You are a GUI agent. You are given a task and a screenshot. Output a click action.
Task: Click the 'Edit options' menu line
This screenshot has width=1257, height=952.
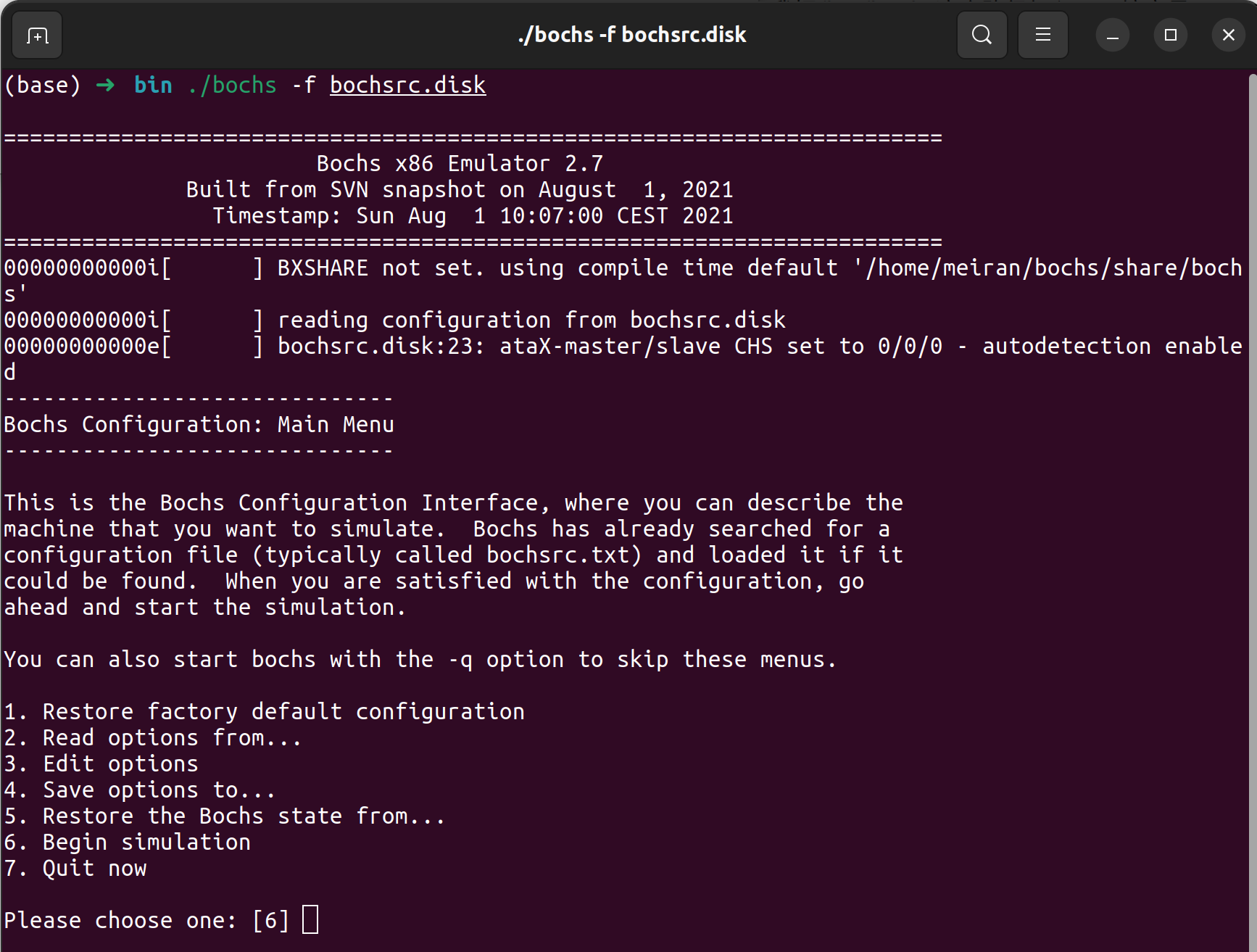(120, 763)
